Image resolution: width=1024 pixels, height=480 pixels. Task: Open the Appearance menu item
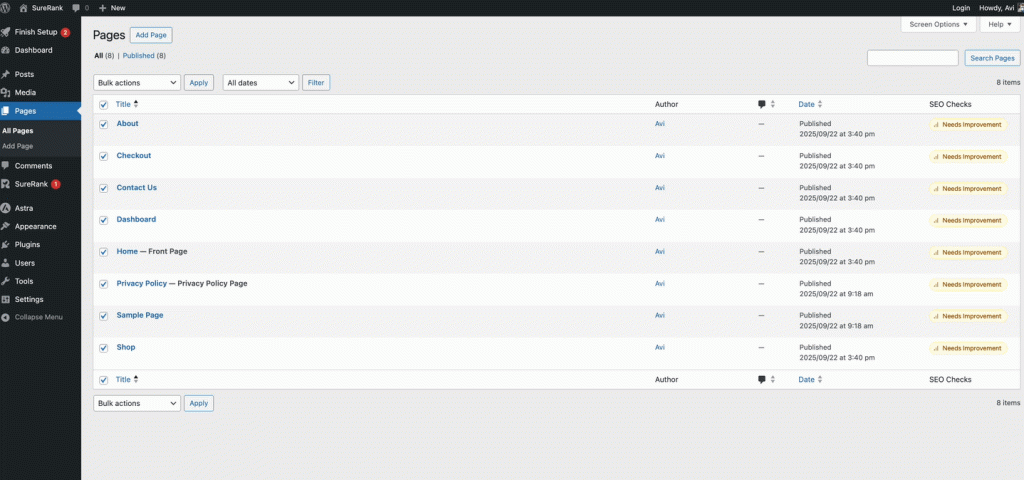35,226
